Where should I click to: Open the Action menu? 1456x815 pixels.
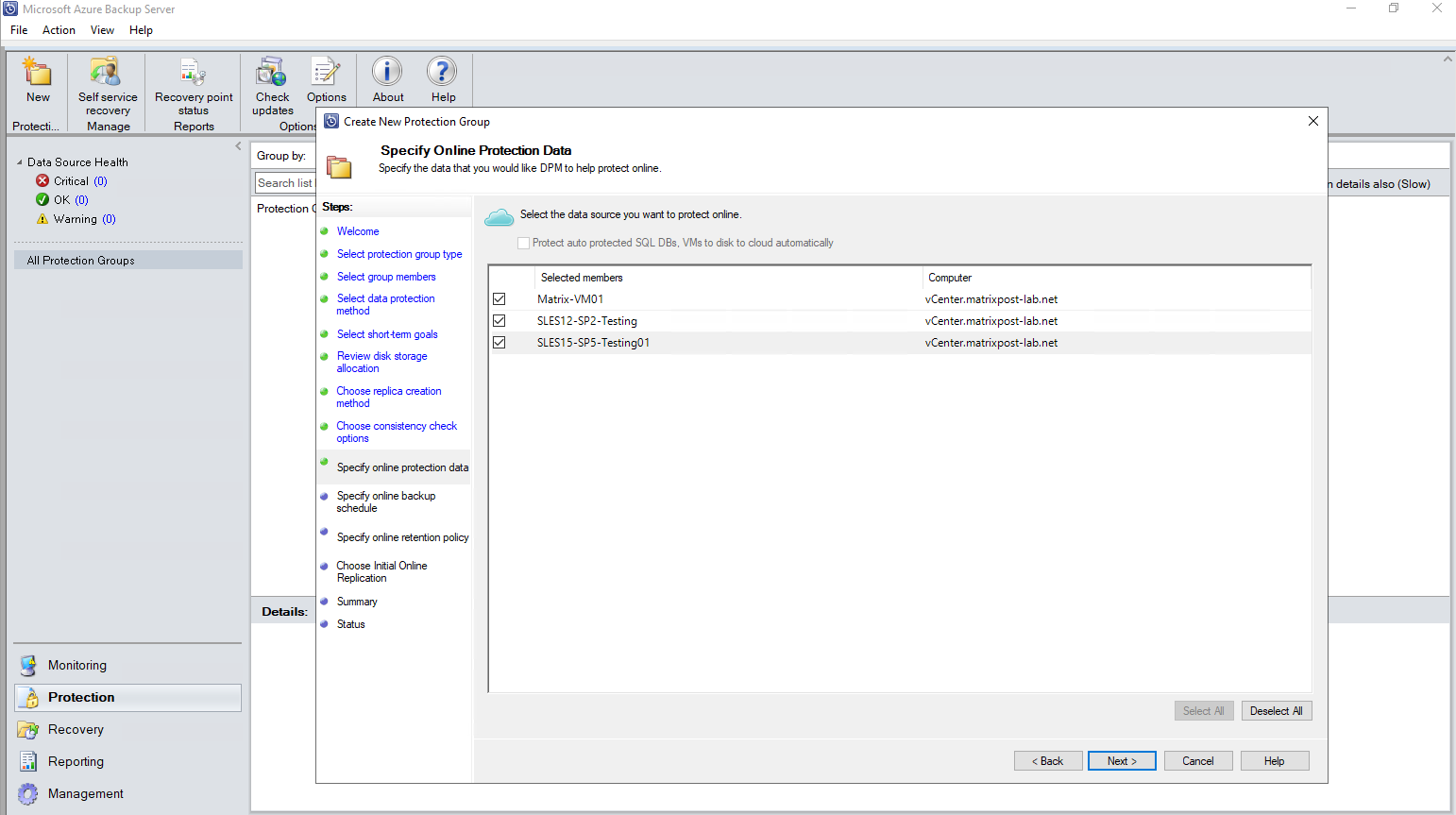[x=59, y=30]
